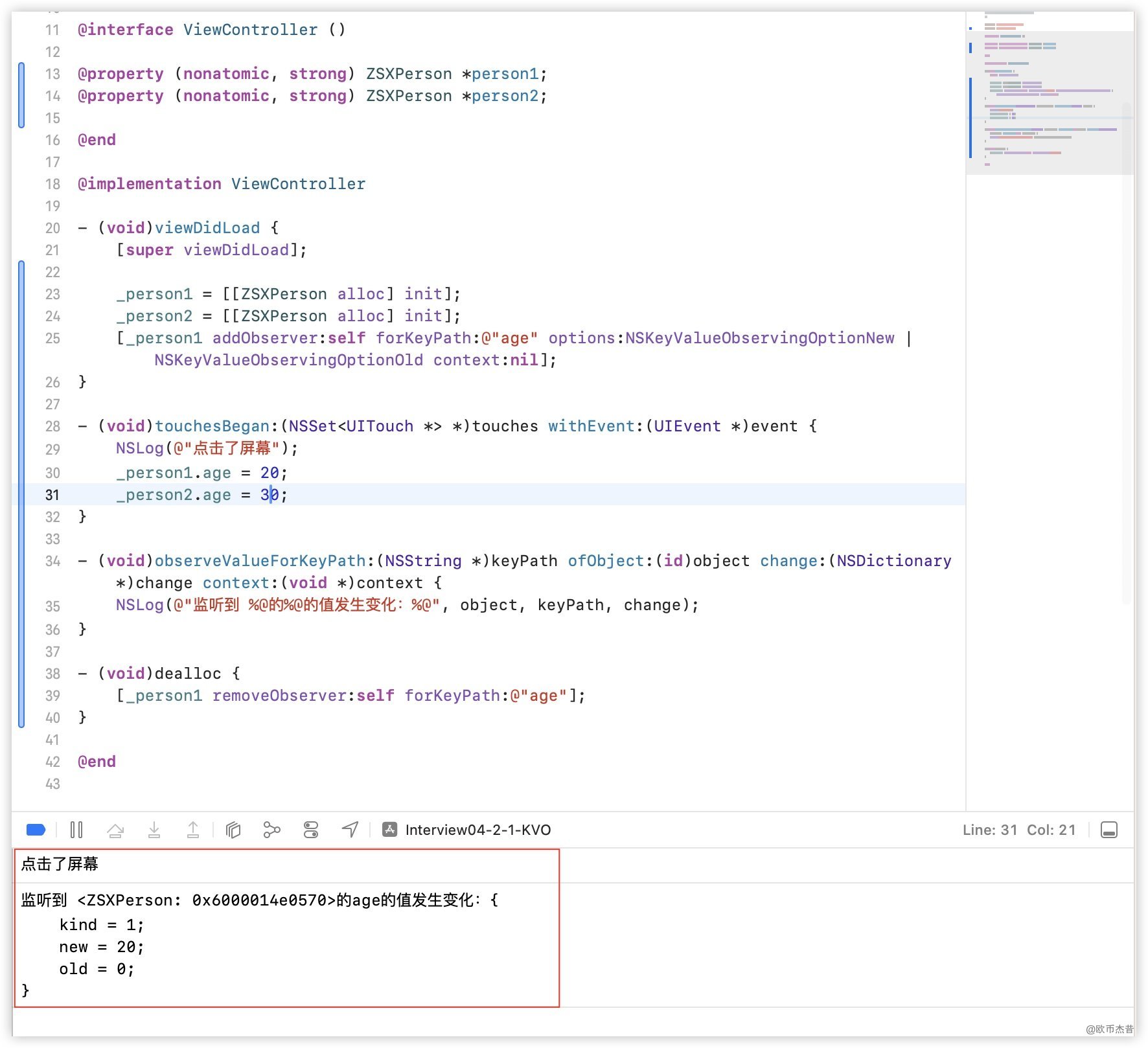Click the Step Out debug icon
This screenshot has width=1148, height=1048.
(x=193, y=830)
